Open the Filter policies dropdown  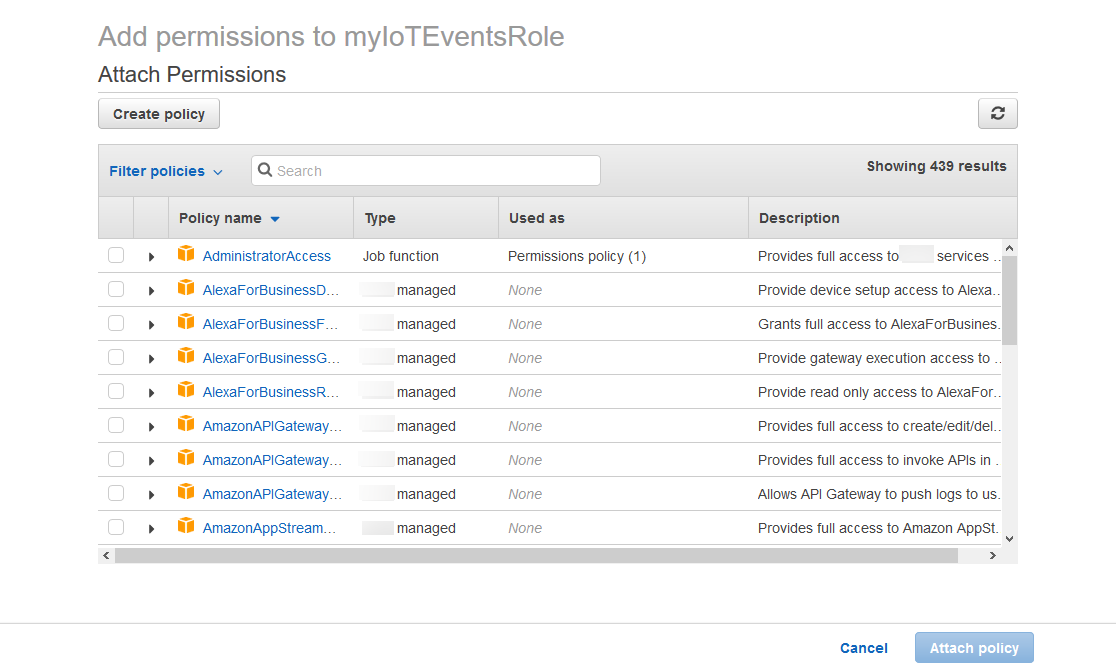[x=165, y=171]
